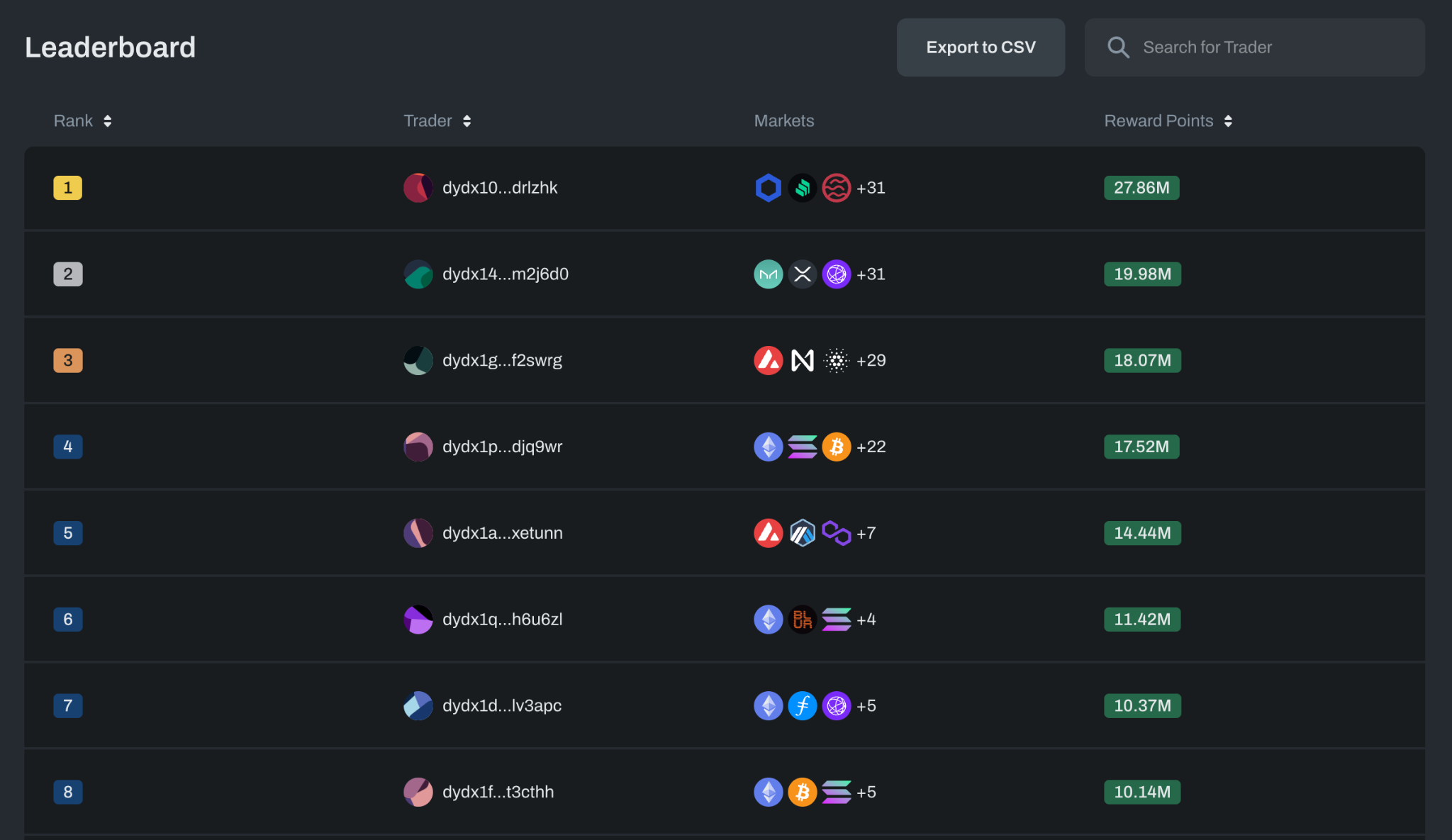The width and height of the screenshot is (1452, 840).
Task: Select the Filecoin icon beside dydx1d...lv3apc
Action: [802, 705]
